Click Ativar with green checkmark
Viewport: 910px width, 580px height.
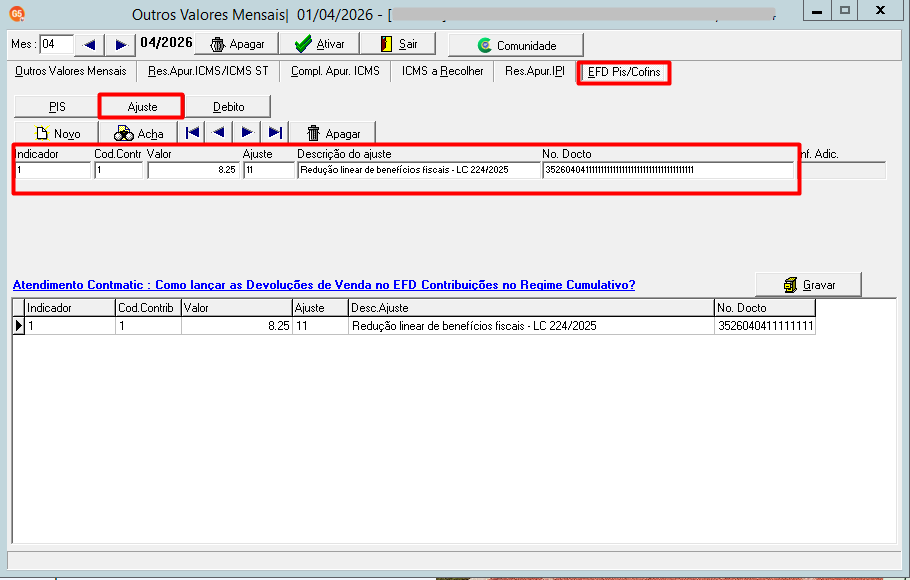click(x=319, y=44)
